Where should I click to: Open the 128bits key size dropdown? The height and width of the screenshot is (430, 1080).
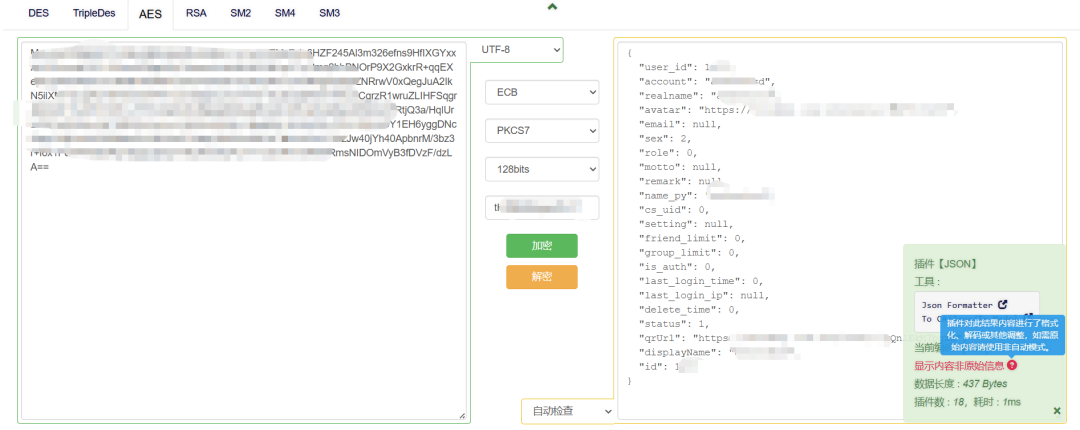coord(542,169)
